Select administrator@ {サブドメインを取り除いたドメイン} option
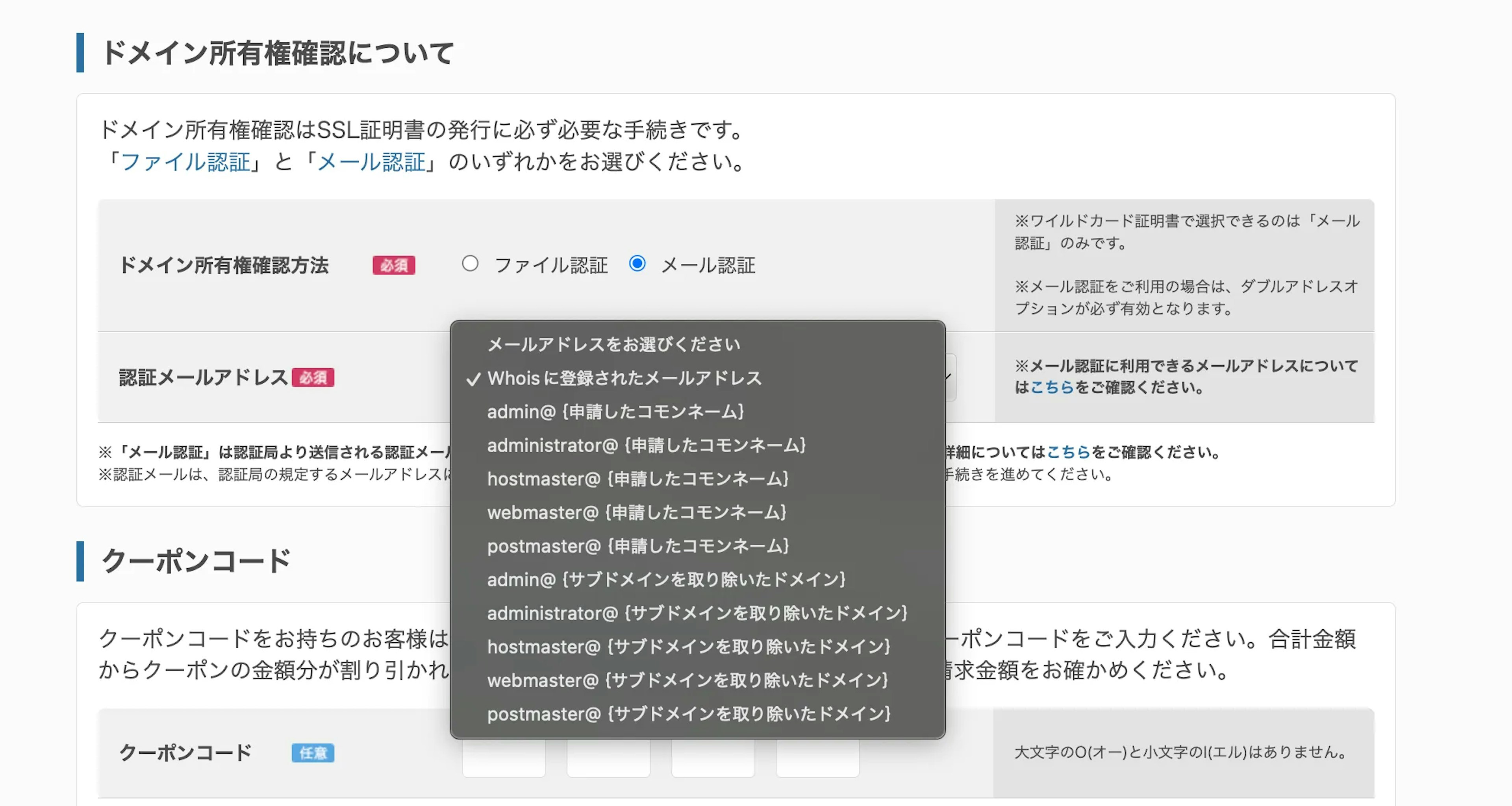The width and height of the screenshot is (1512, 806). pyautogui.click(x=697, y=613)
